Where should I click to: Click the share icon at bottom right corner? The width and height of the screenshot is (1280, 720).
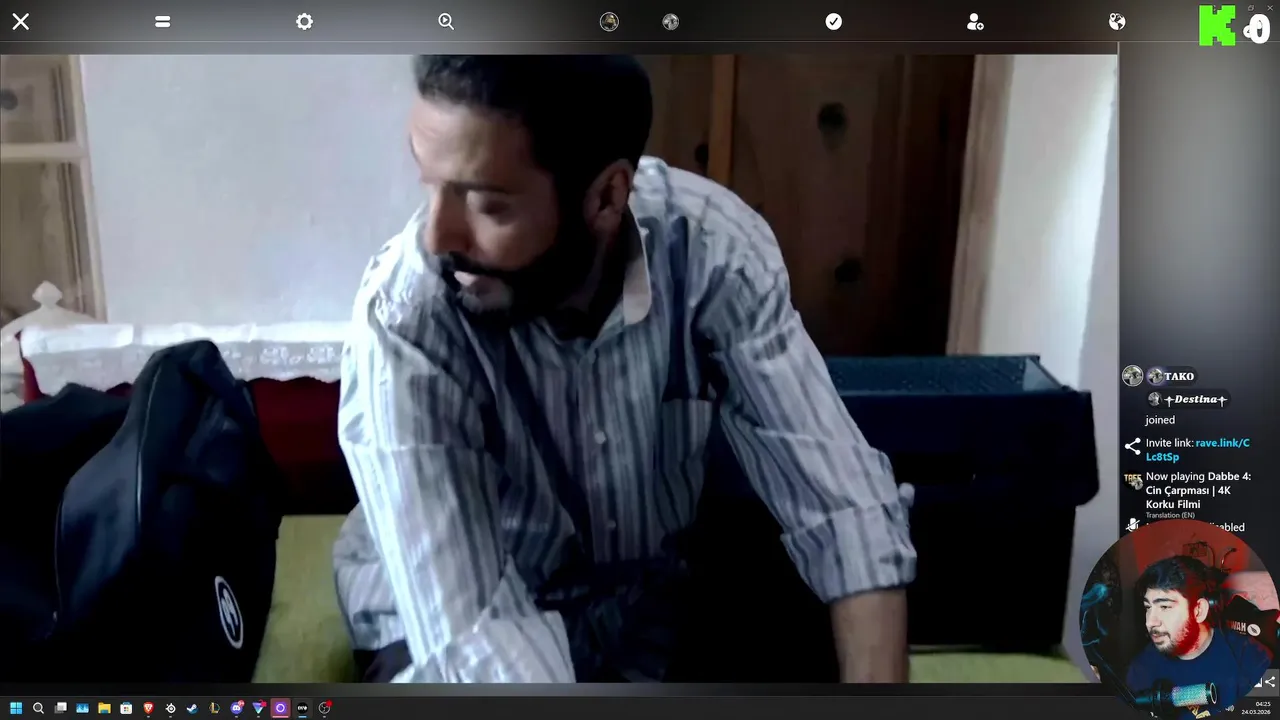coord(1269,683)
